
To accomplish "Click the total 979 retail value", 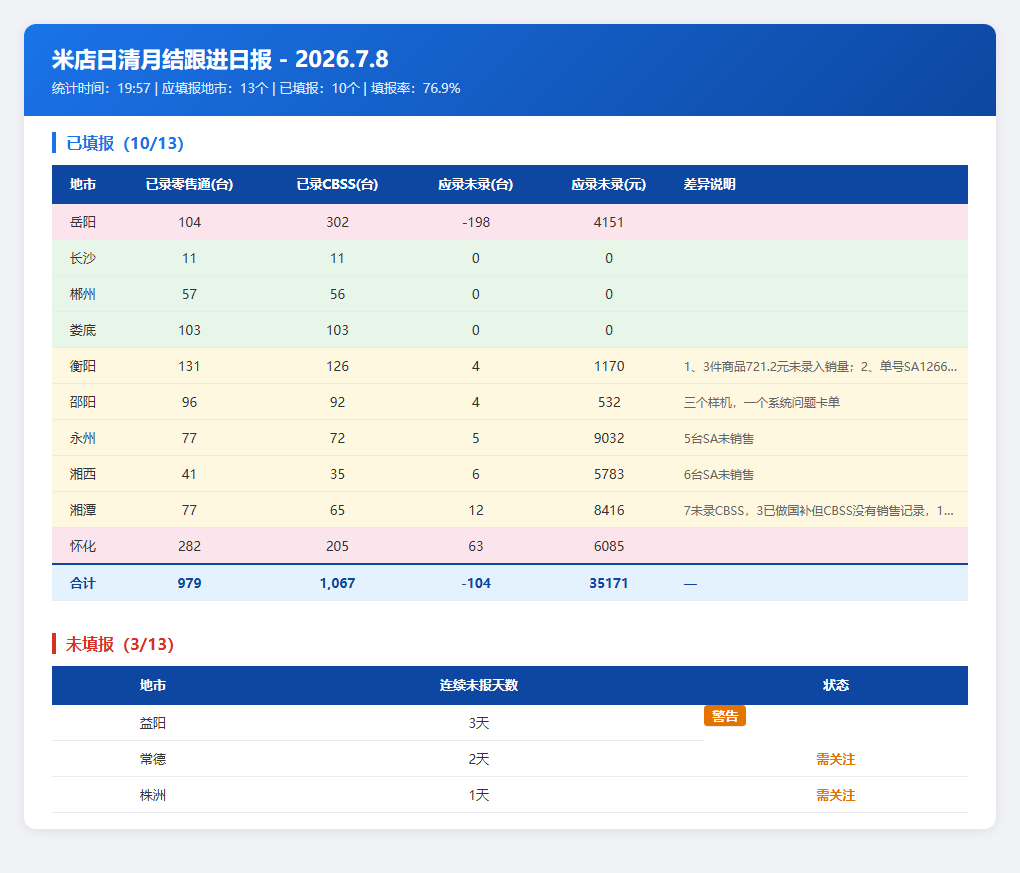I will point(189,584).
